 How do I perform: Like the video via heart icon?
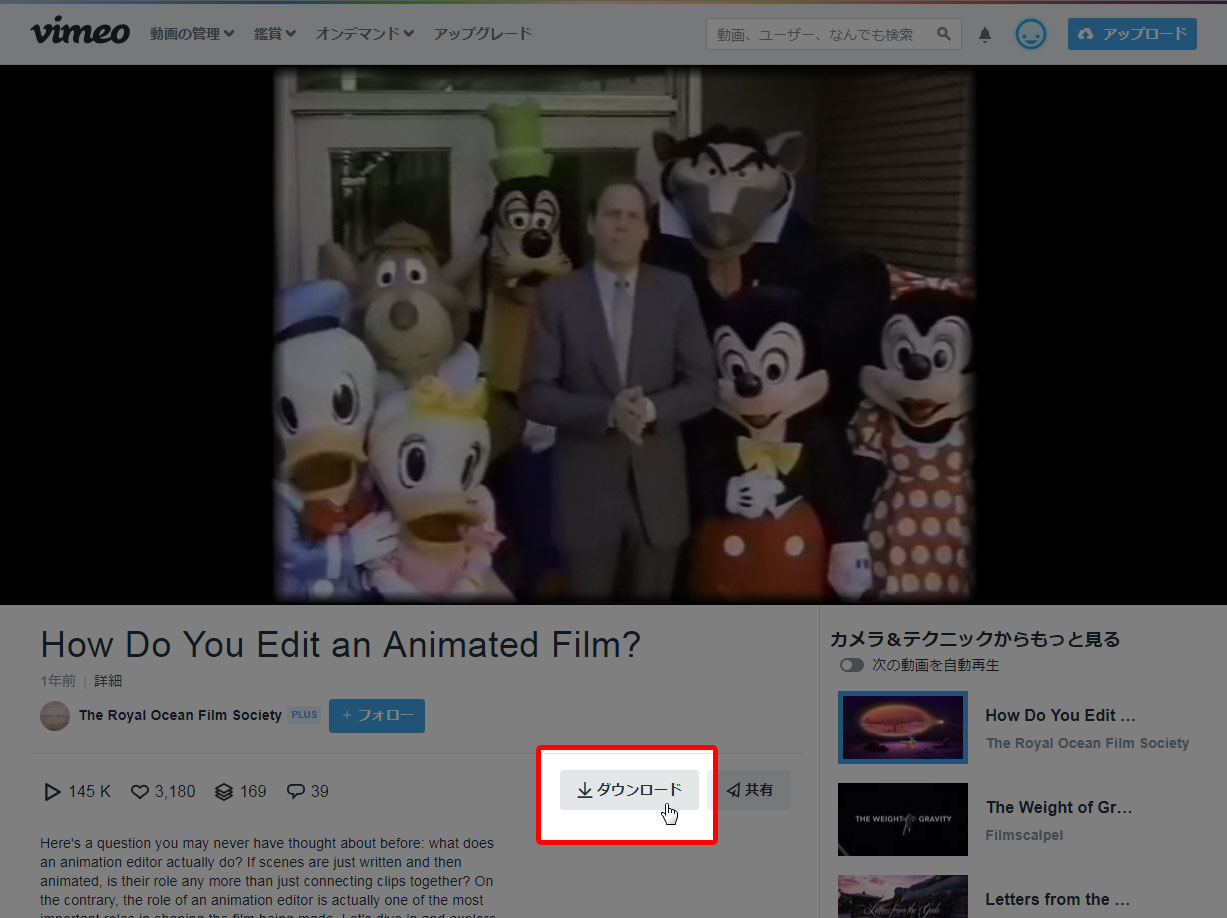click(140, 792)
